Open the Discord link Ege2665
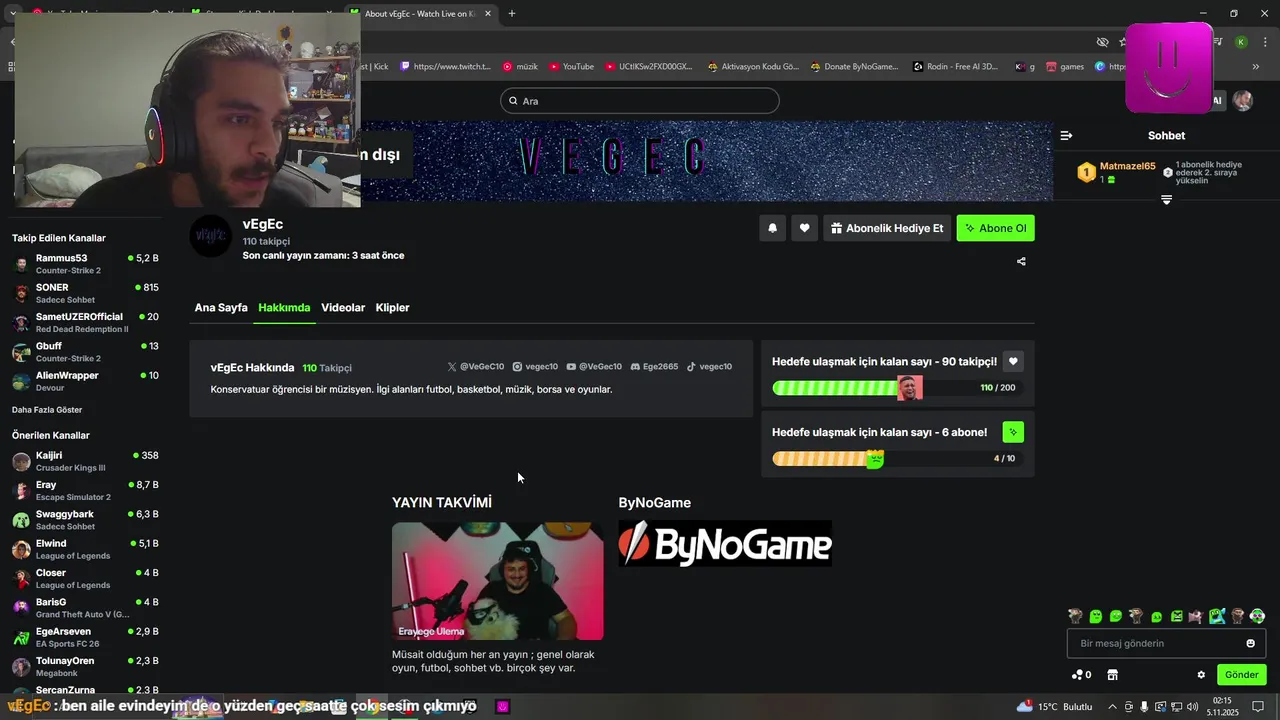 [x=654, y=367]
